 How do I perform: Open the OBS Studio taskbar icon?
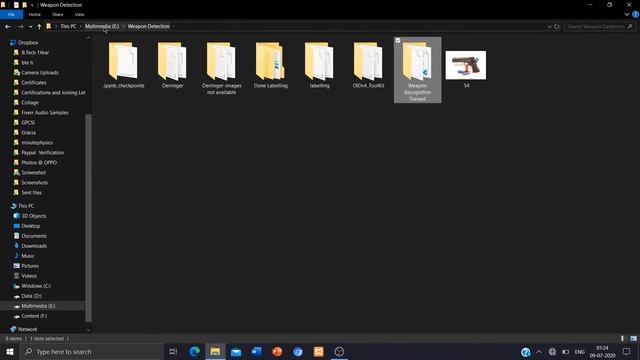pyautogui.click(x=339, y=351)
